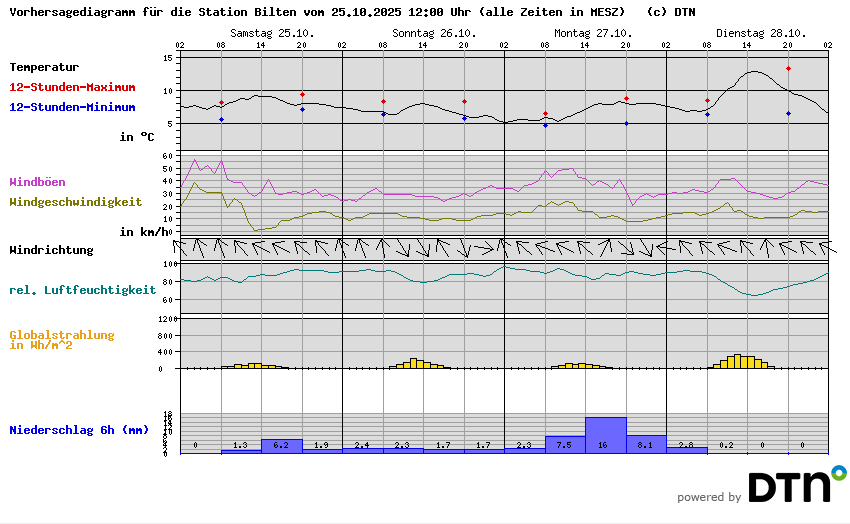Click the magenta Windböen legend label
The height and width of the screenshot is (524, 850).
[37, 182]
